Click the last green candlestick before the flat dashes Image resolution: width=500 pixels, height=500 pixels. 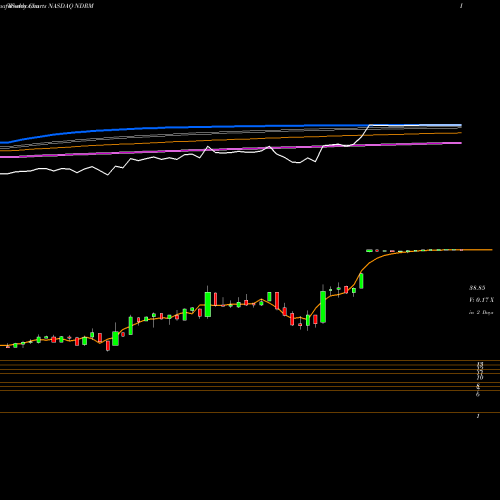361,281
